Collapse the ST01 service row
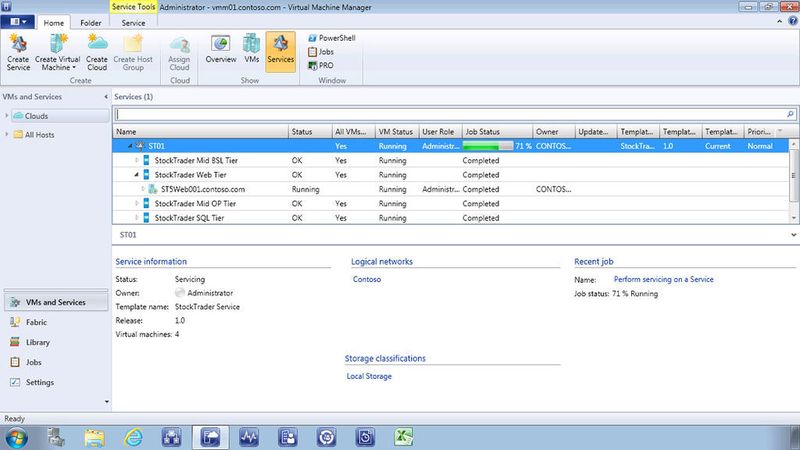Screen dimensions: 800x450 point(130,146)
